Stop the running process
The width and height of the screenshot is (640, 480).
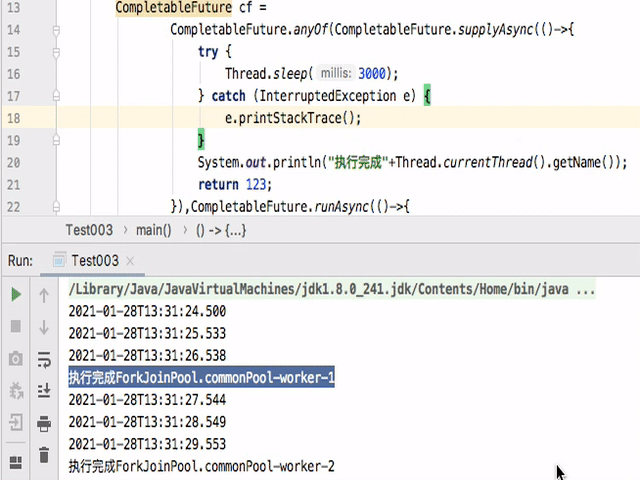point(16,326)
